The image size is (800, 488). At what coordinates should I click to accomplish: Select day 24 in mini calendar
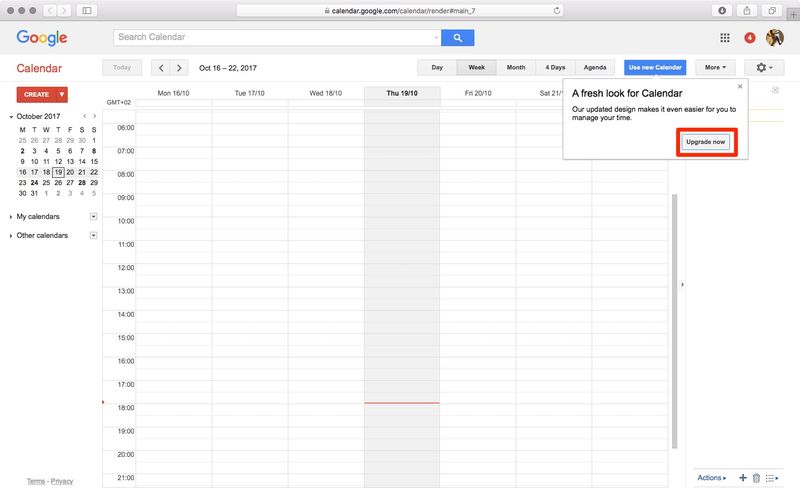coord(34,183)
